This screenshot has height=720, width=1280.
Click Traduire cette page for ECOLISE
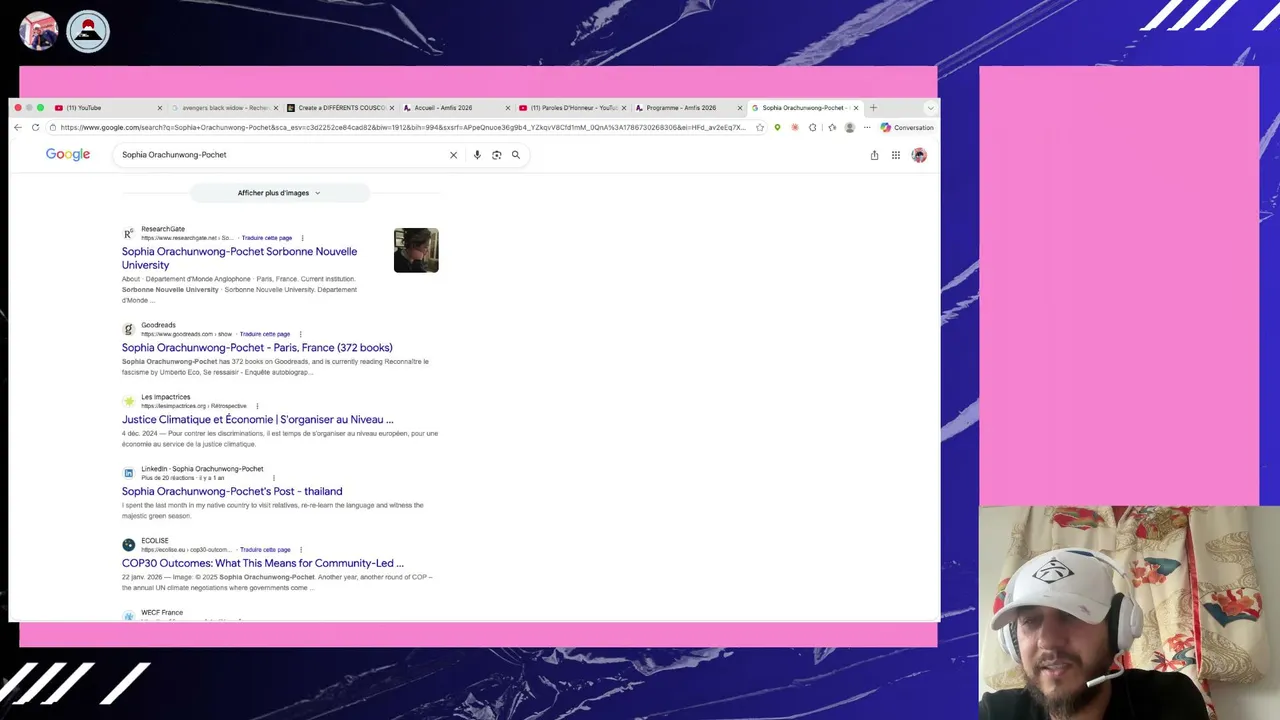265,550
